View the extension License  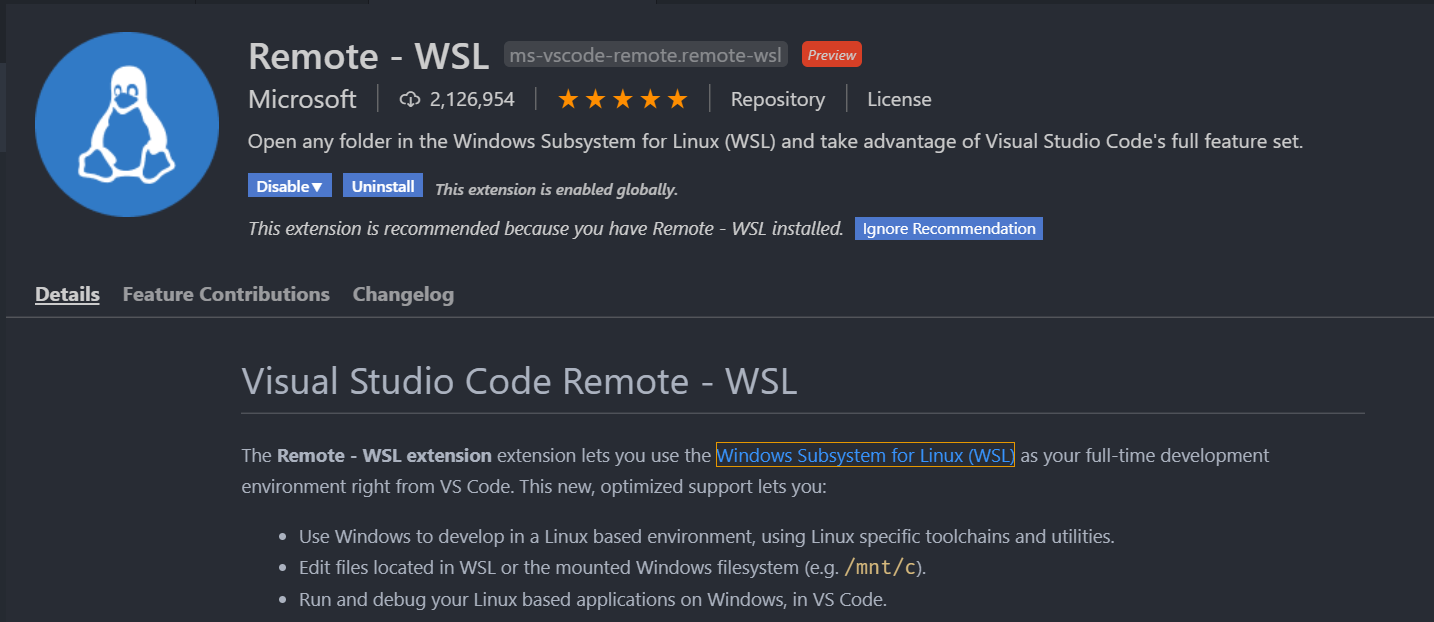coord(898,98)
